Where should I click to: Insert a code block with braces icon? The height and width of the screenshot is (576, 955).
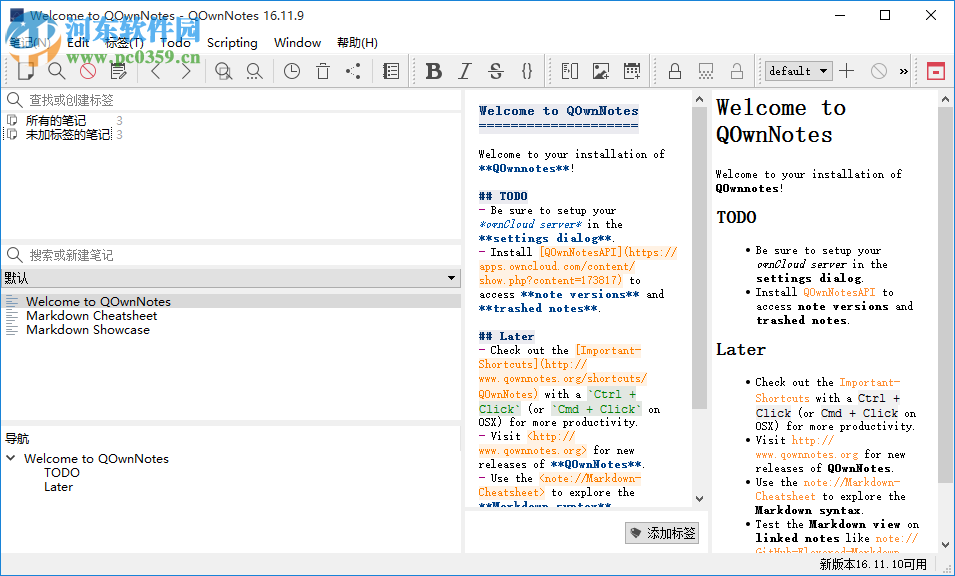click(x=527, y=71)
